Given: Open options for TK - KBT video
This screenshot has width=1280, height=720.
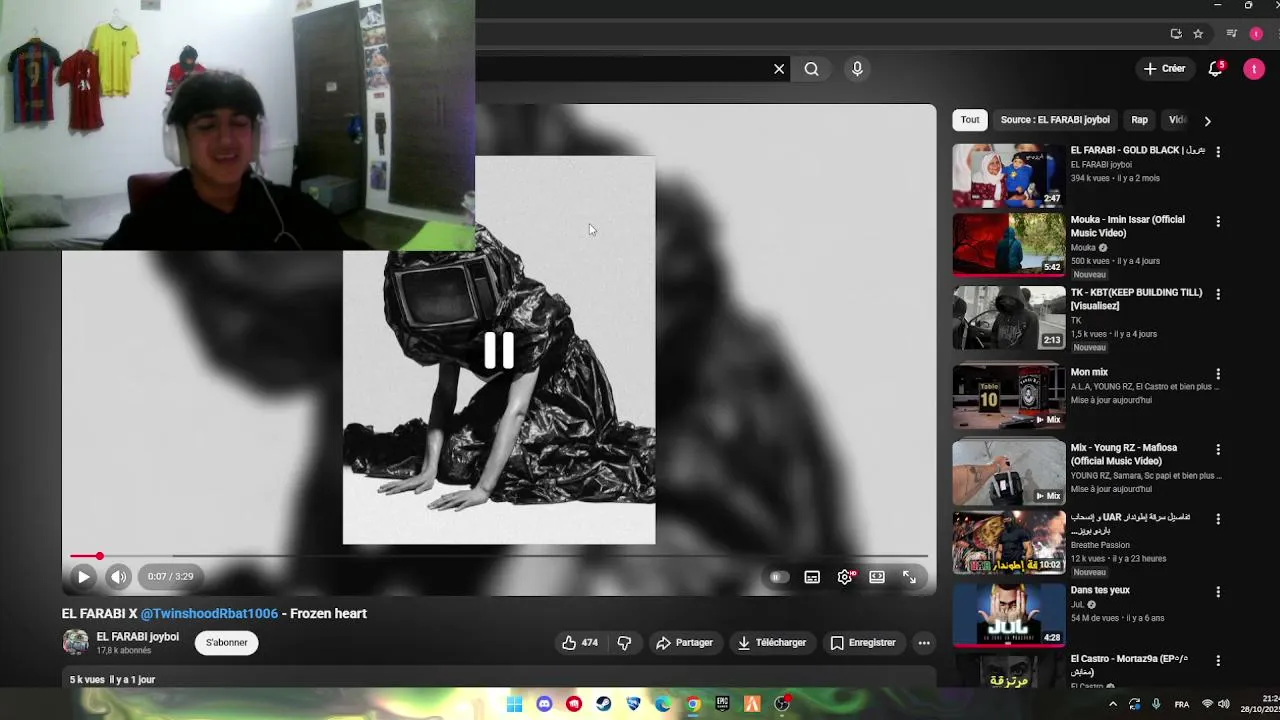Looking at the screenshot, I should click(x=1218, y=294).
